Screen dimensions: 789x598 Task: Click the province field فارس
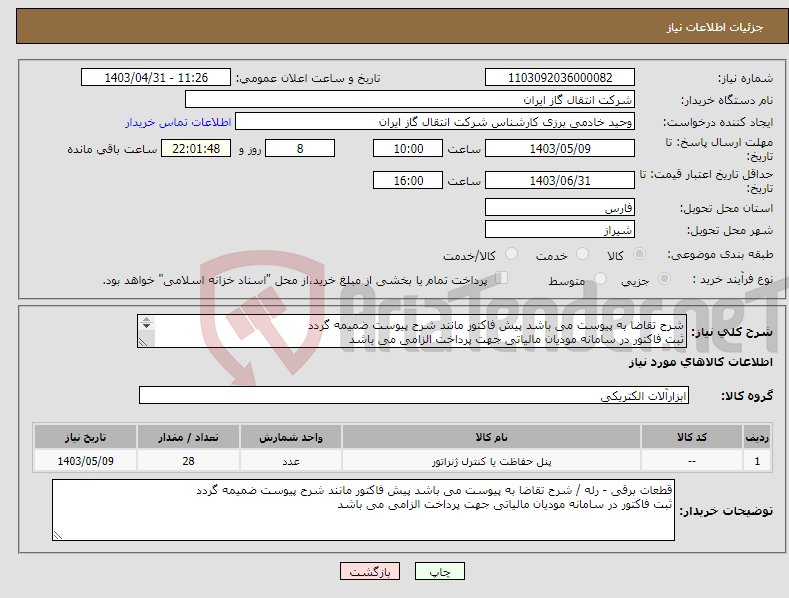(560, 207)
